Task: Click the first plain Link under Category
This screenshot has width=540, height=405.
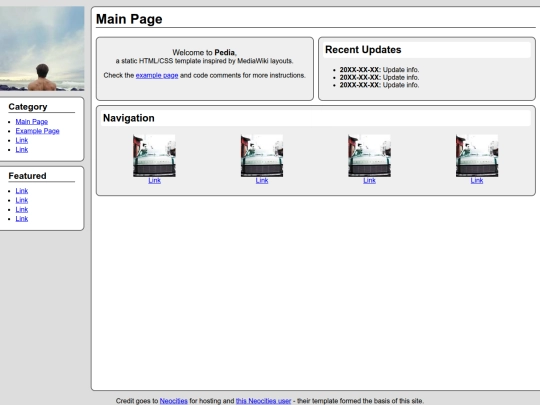Action: coord(22,140)
